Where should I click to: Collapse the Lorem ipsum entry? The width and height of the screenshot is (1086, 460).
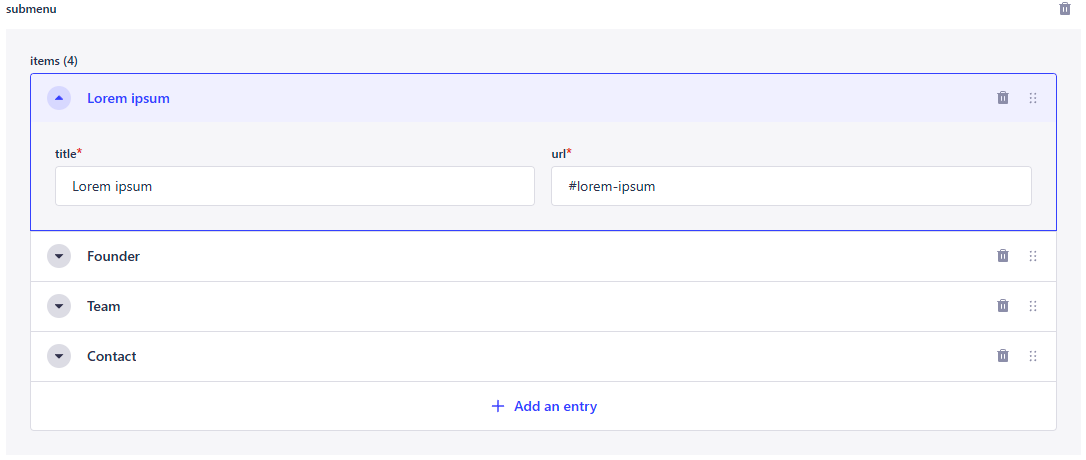(59, 98)
